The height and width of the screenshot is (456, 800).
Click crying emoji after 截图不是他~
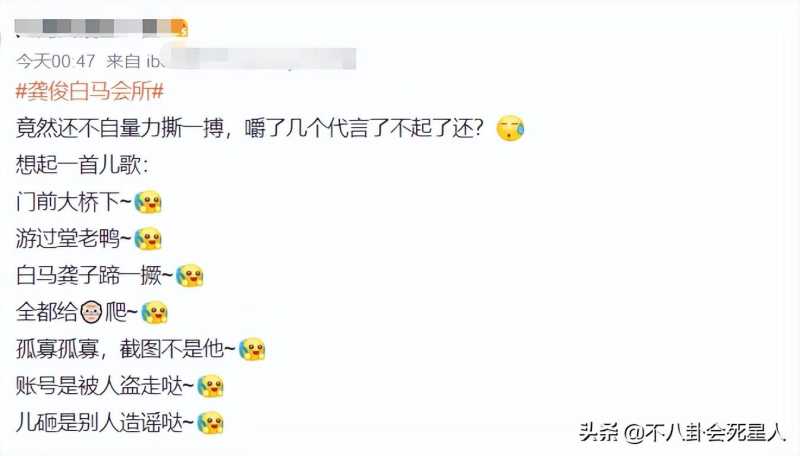pyautogui.click(x=252, y=349)
